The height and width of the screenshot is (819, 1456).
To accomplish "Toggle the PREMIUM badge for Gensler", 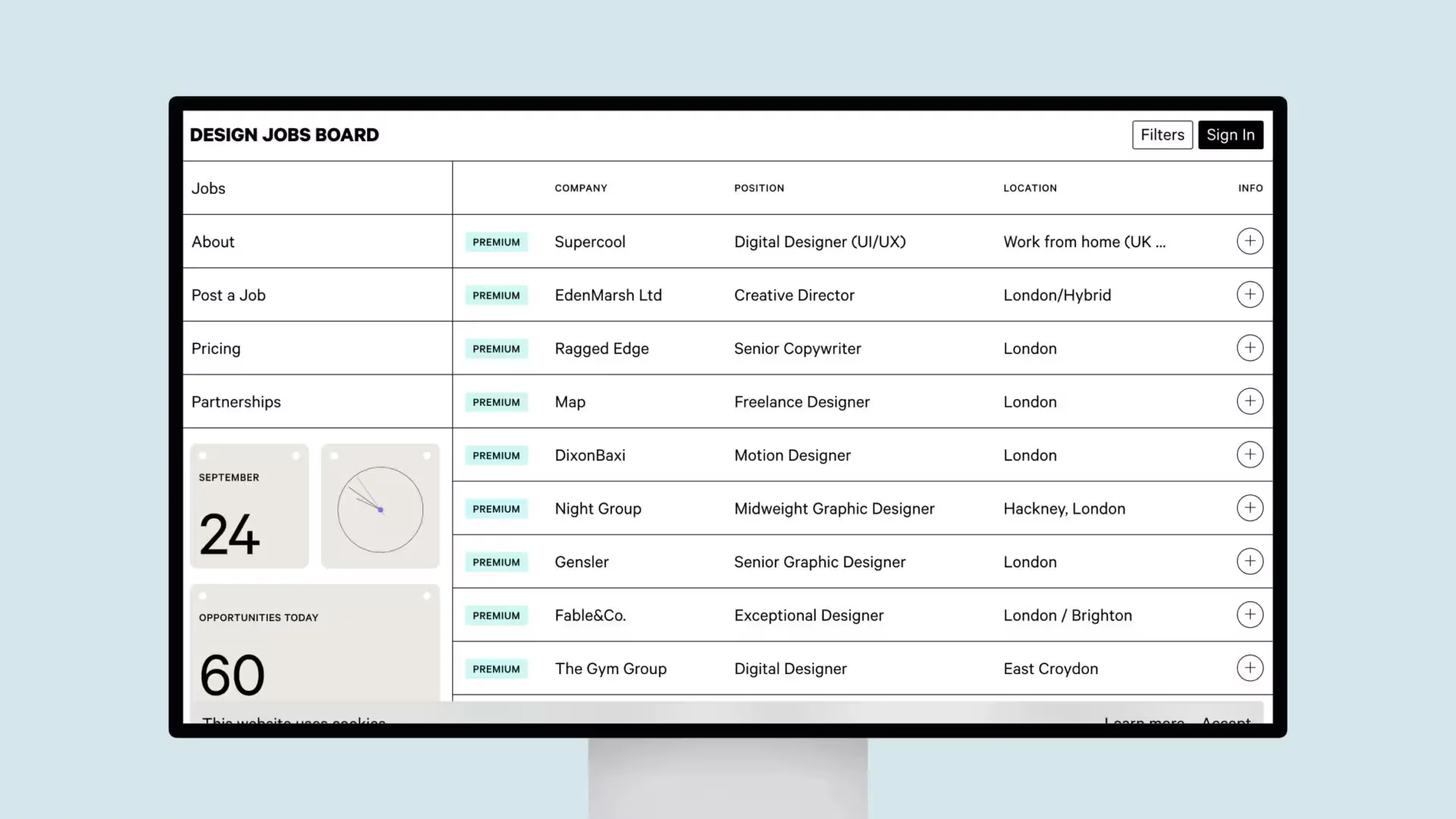I will click(497, 562).
